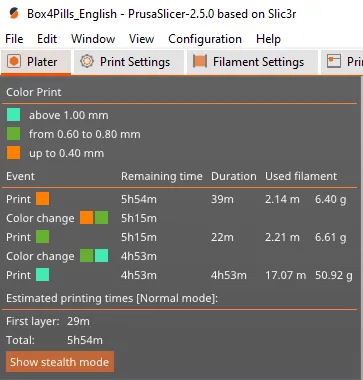Screen dimensions: 363x380
Task: Click the Total 5h54m value
Action: coord(85,340)
